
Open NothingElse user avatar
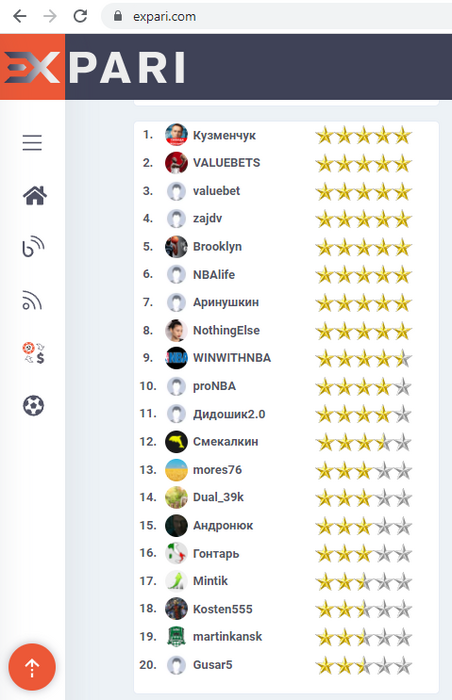[x=176, y=330]
